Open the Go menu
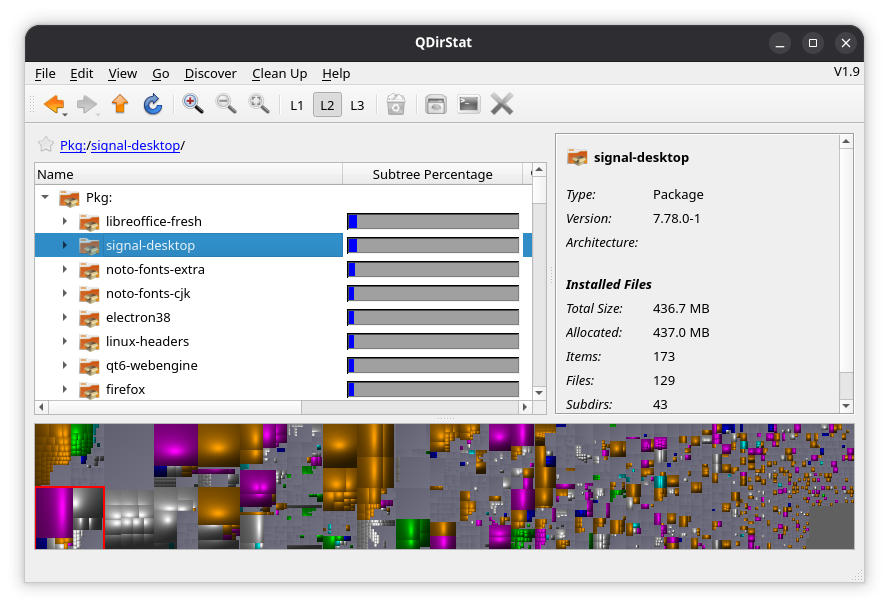 (160, 74)
